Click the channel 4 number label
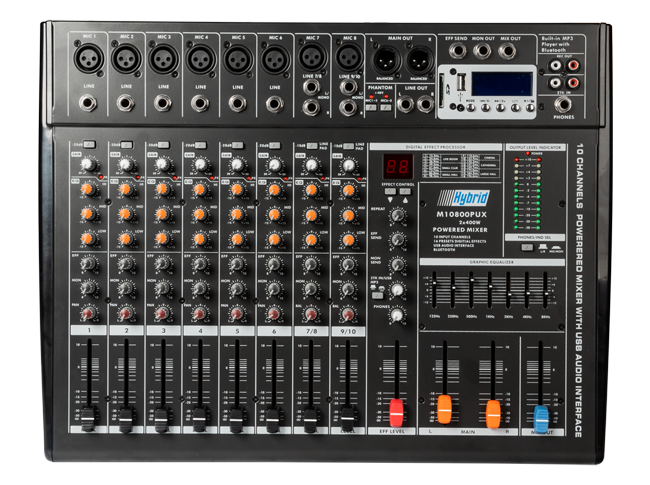 pos(199,330)
